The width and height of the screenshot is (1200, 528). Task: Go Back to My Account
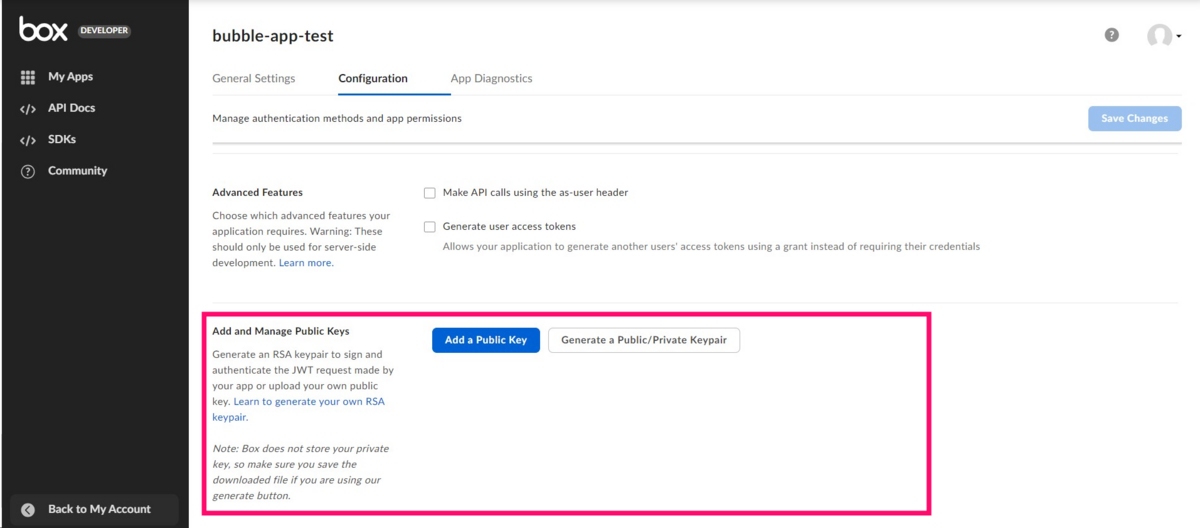[x=99, y=509]
